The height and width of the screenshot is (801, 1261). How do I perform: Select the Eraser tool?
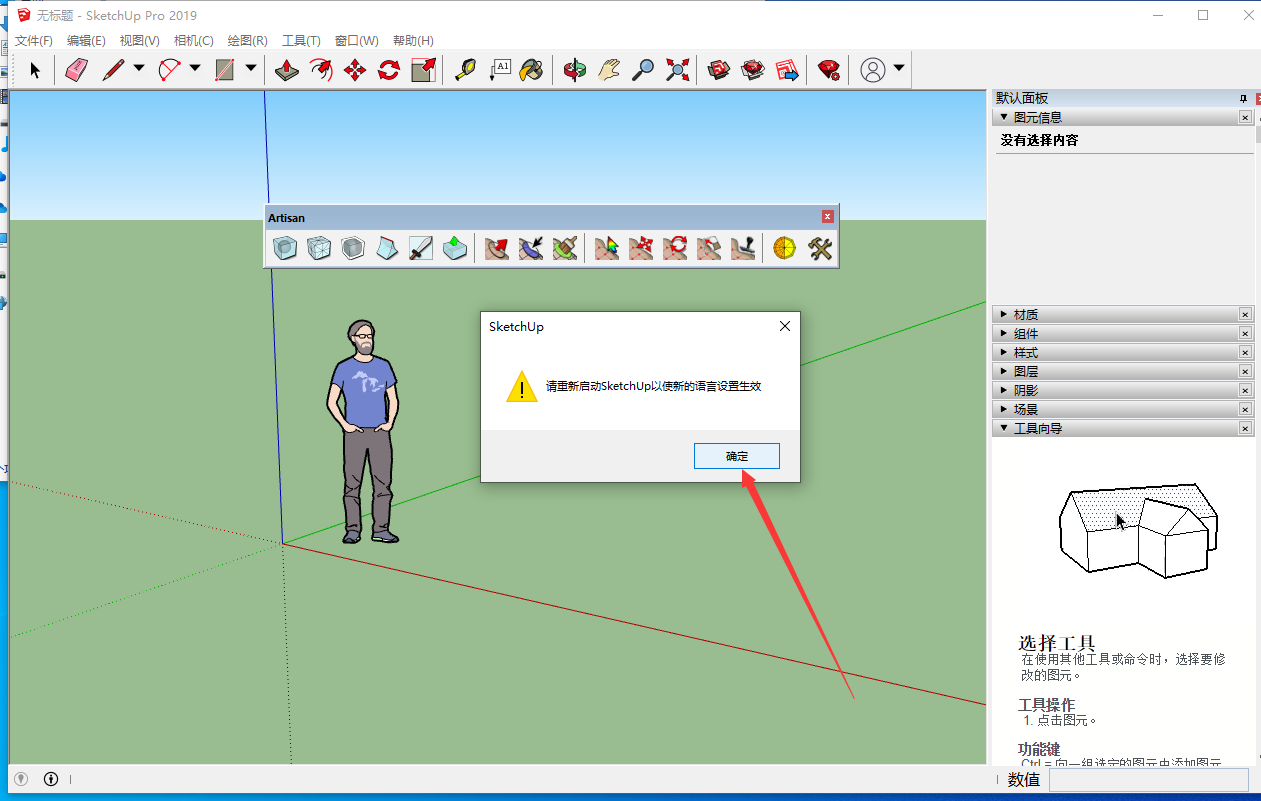pos(77,69)
